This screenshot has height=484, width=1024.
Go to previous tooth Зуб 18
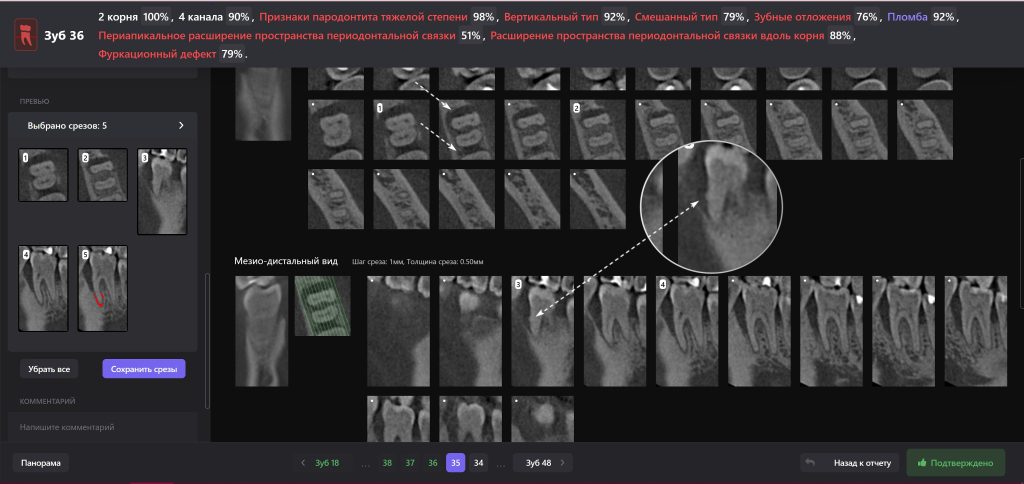coord(320,463)
